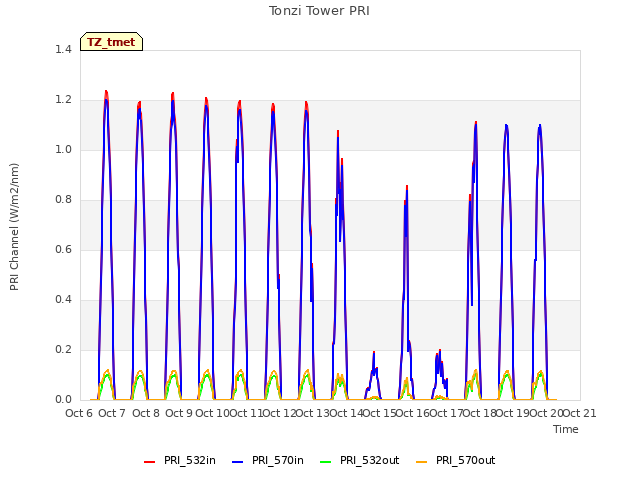Click the blue PRI_570in legend swatch
This screenshot has width=640, height=480.
(238, 462)
